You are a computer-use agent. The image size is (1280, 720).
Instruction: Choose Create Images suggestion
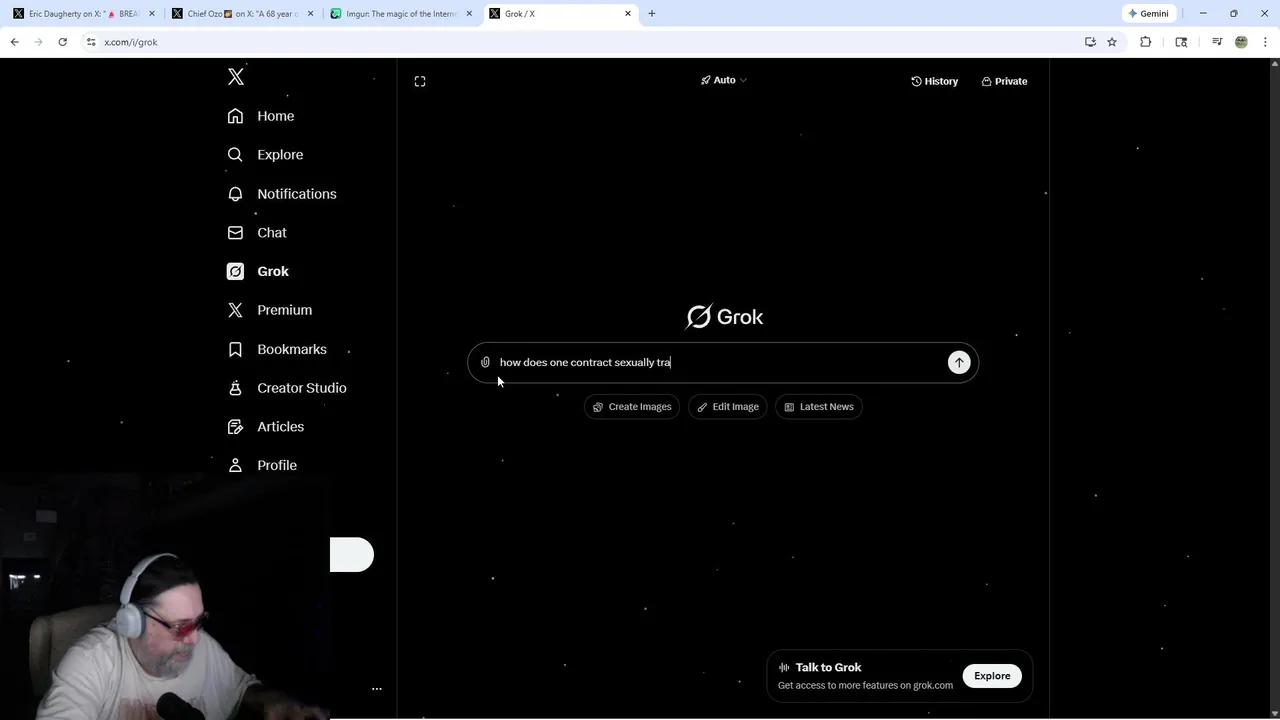pos(632,407)
